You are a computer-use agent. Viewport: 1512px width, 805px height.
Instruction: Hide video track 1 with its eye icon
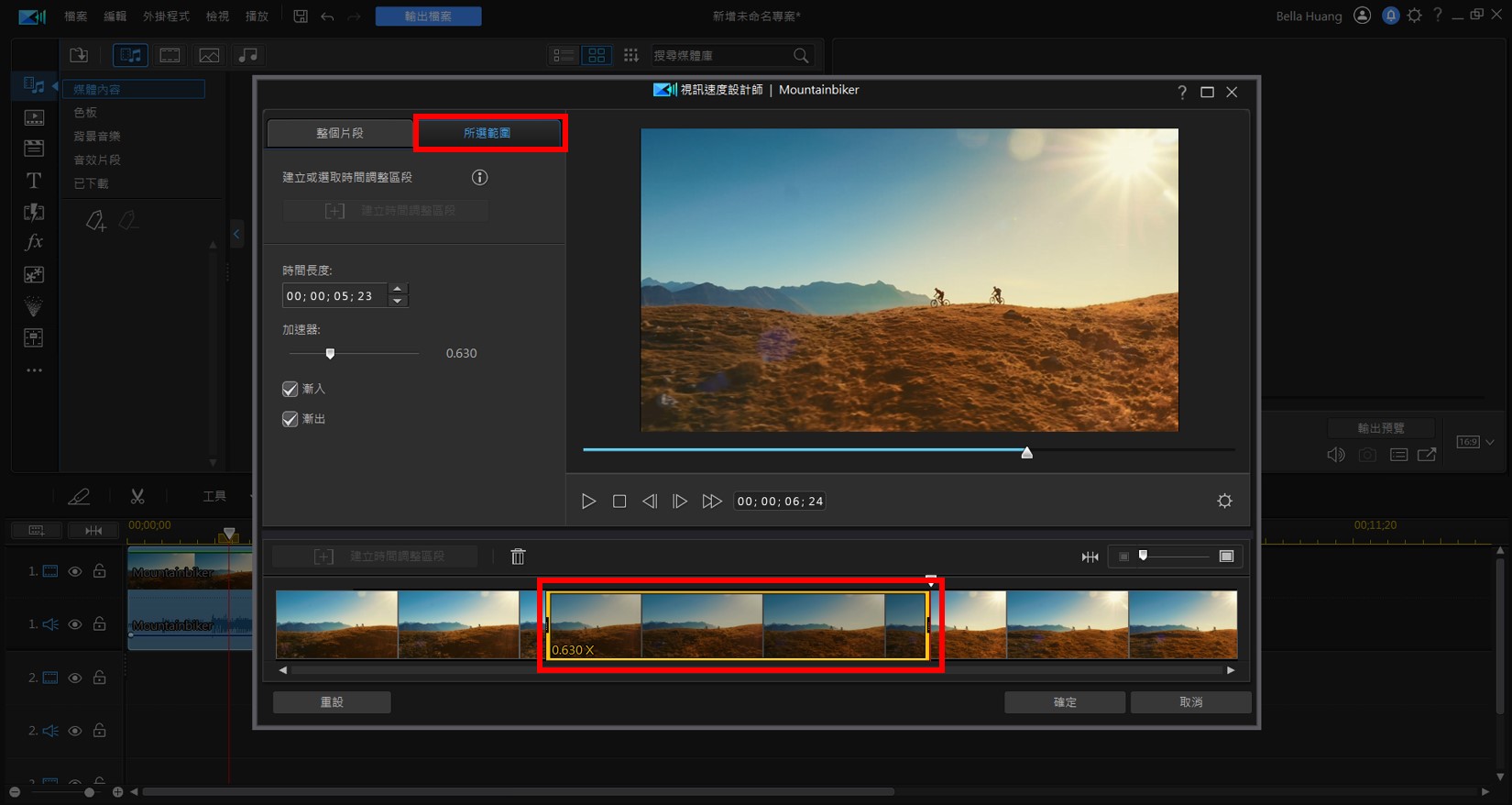(x=75, y=571)
